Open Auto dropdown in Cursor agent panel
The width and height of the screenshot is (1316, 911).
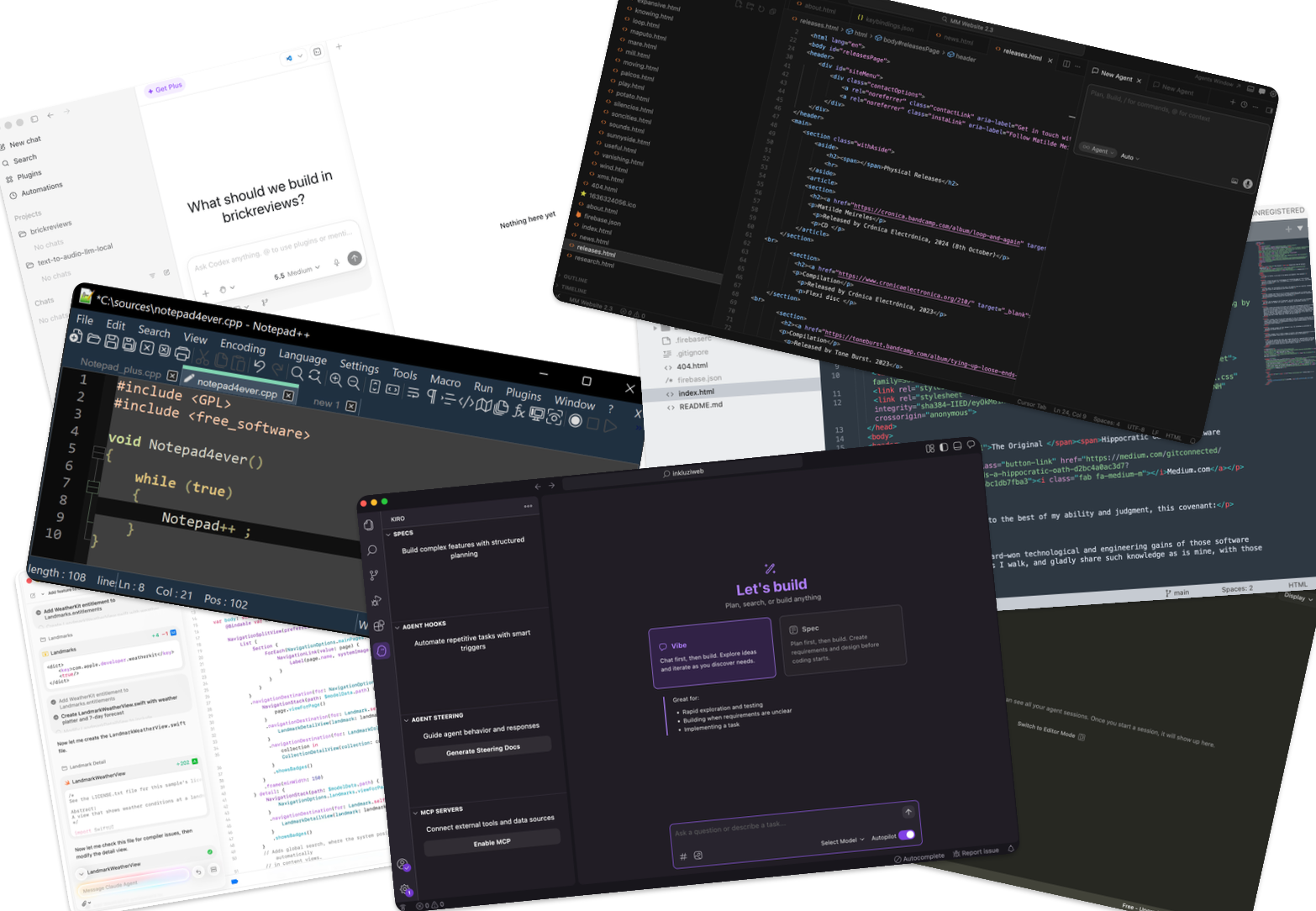[x=1129, y=156]
